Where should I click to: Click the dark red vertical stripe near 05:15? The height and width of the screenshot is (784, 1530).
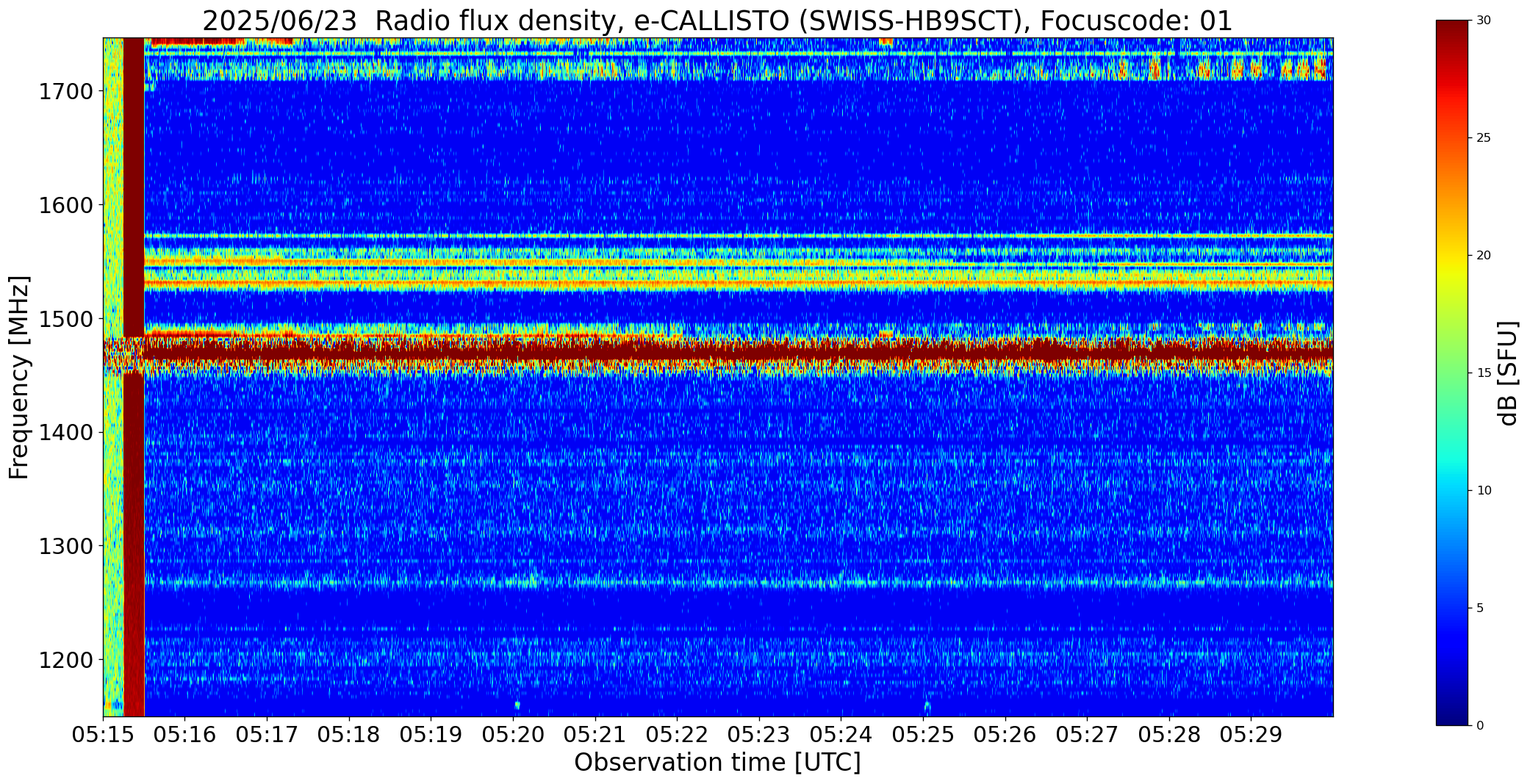coord(134,377)
